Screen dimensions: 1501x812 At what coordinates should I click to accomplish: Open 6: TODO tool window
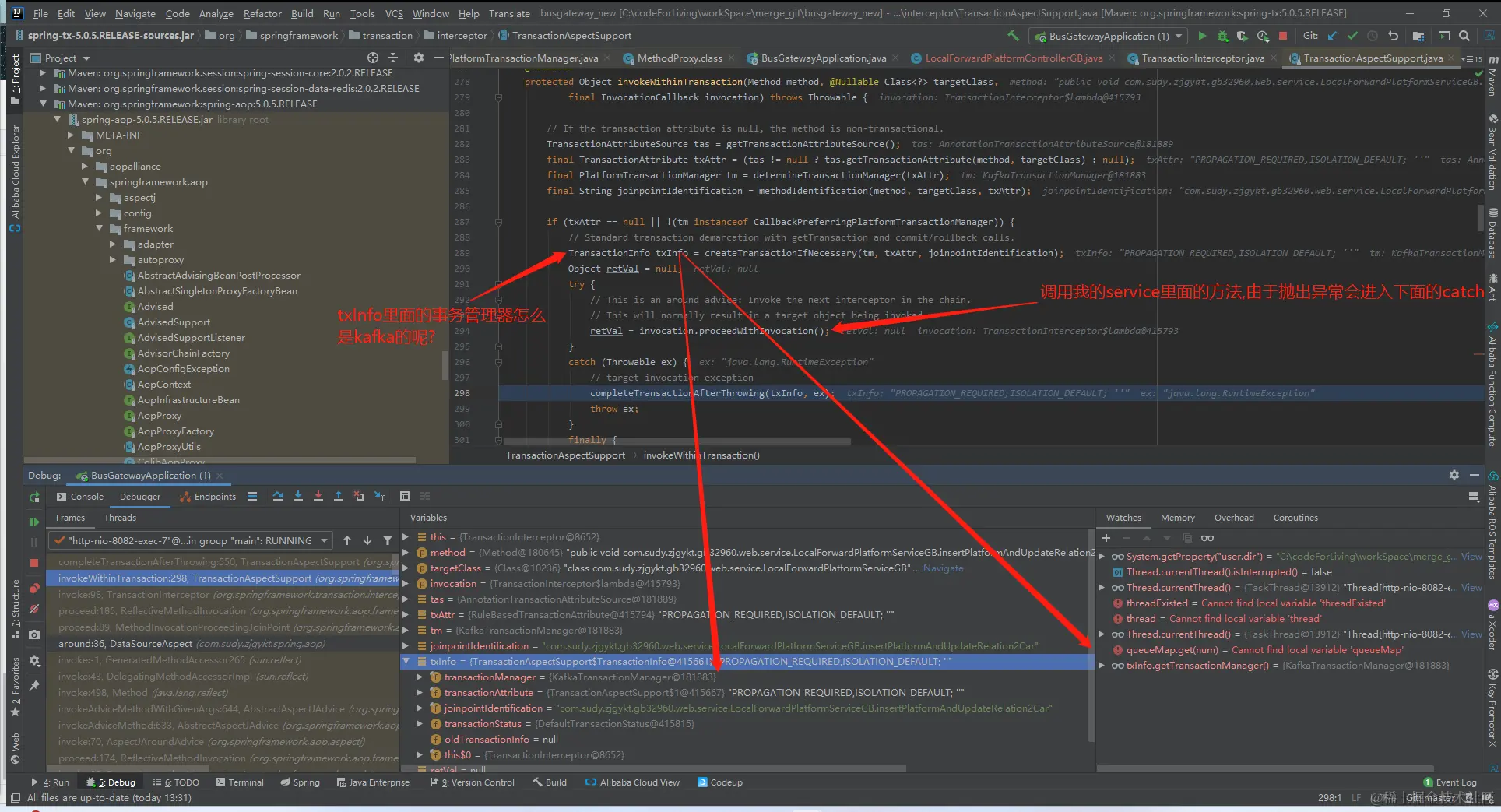[176, 782]
